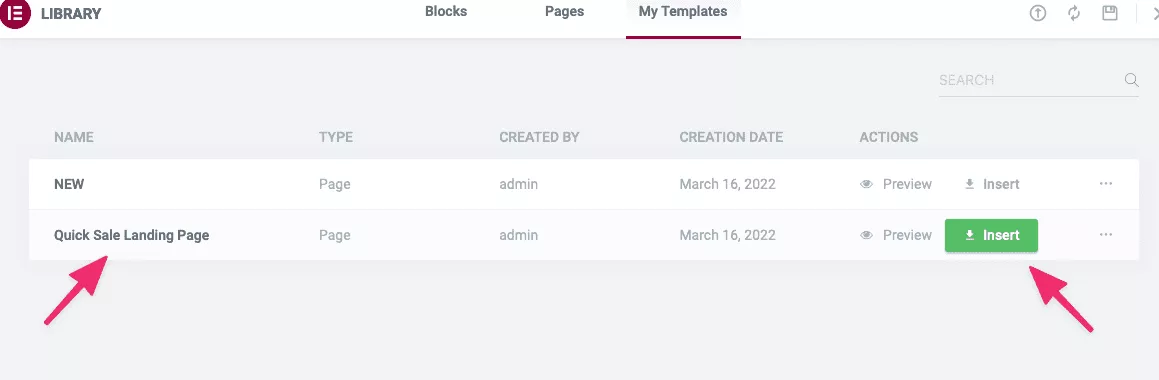The height and width of the screenshot is (380, 1159).
Task: Click eye icon for Quick Sale Landing Page
Action: point(867,235)
